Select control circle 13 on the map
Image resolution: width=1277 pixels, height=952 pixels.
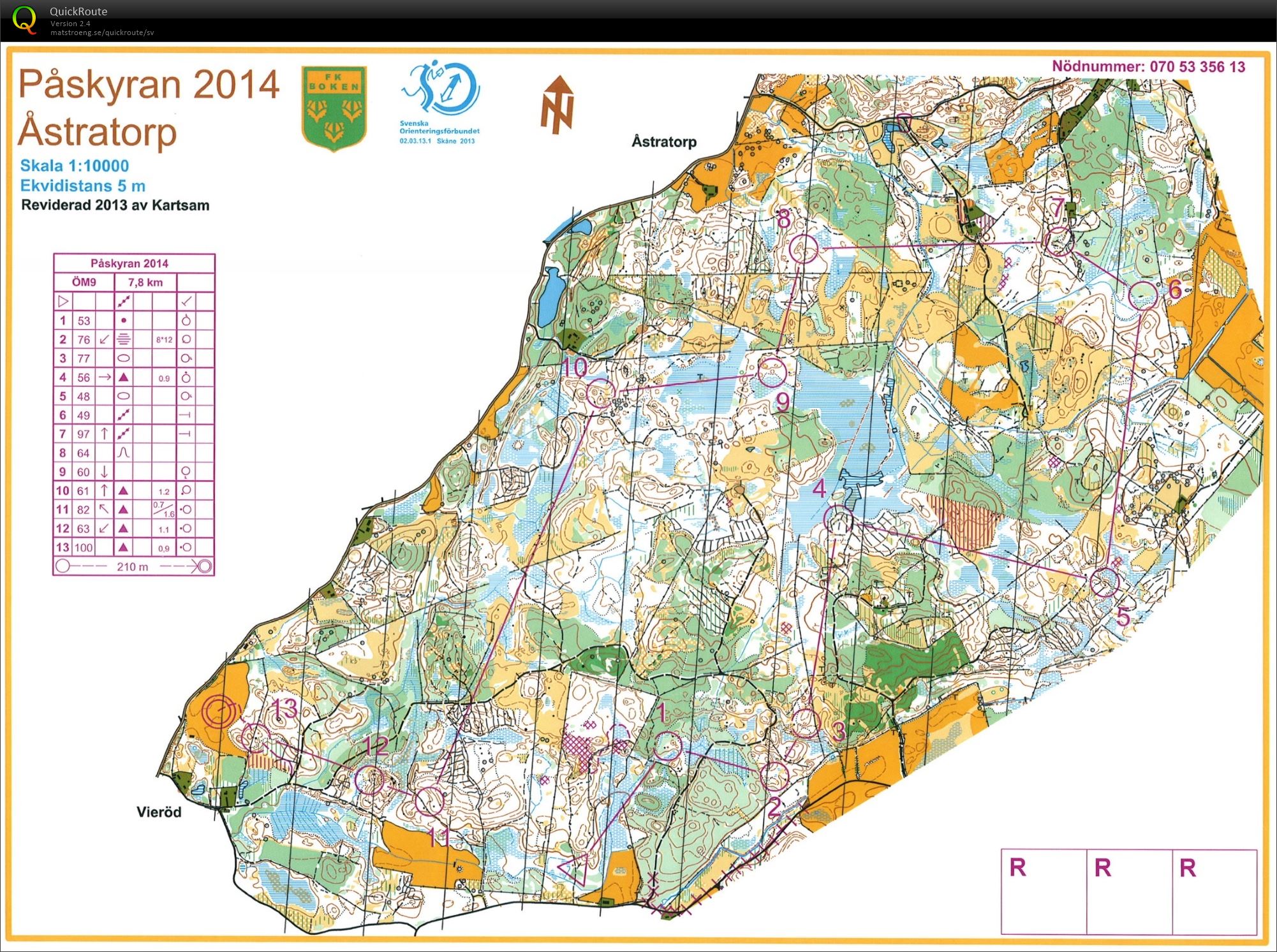pos(256,738)
